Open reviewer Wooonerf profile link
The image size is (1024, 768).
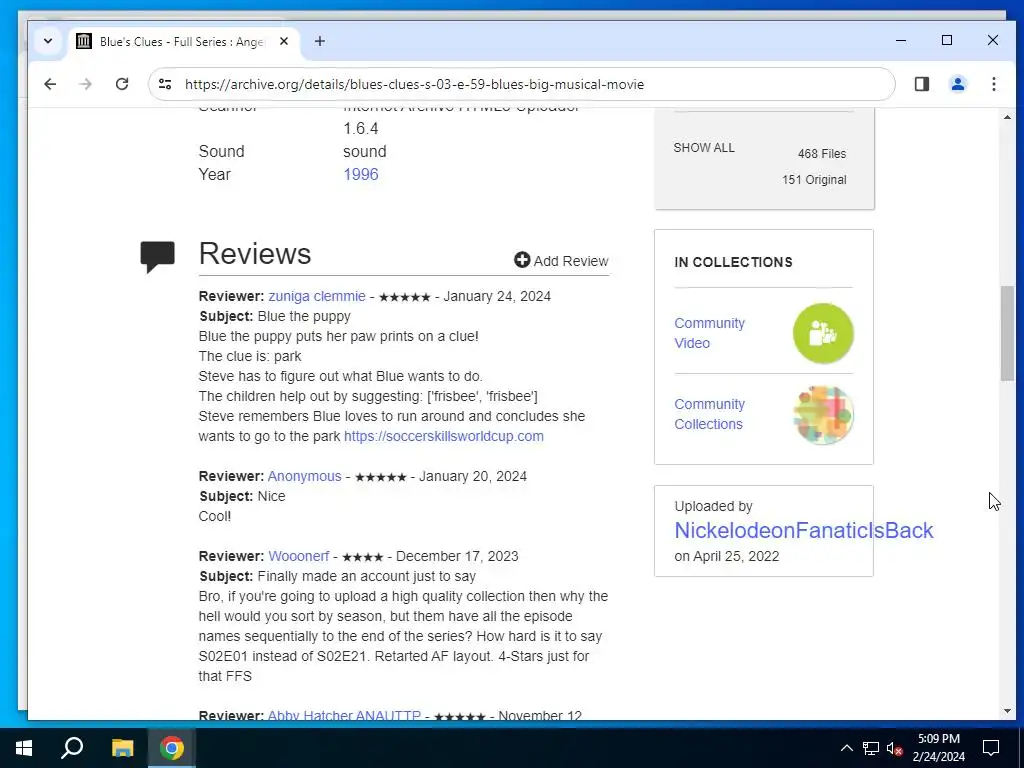[298, 556]
